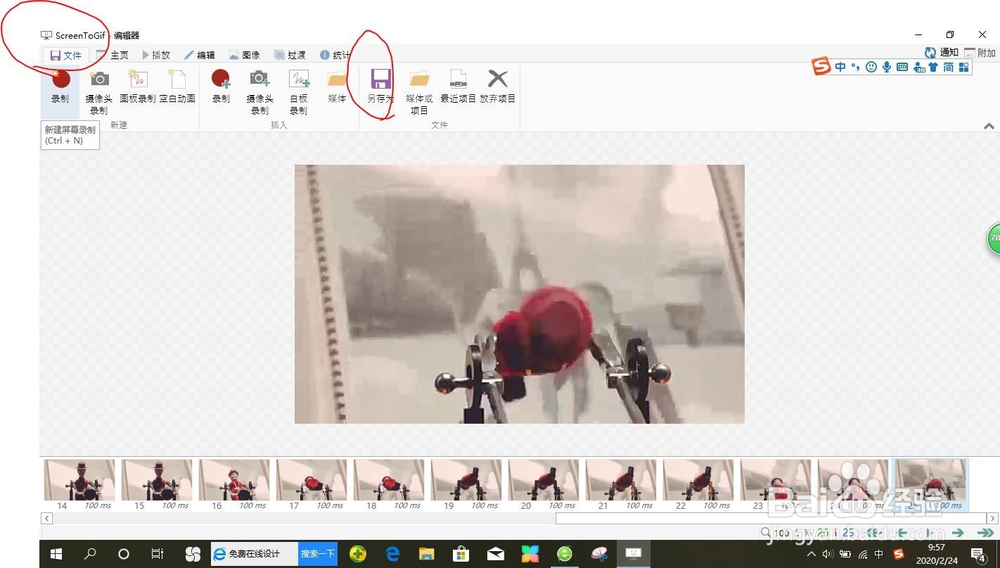Image resolution: width=1000 pixels, height=568 pixels.
Task: Open emoji panel on Sogou bar
Action: click(x=871, y=67)
